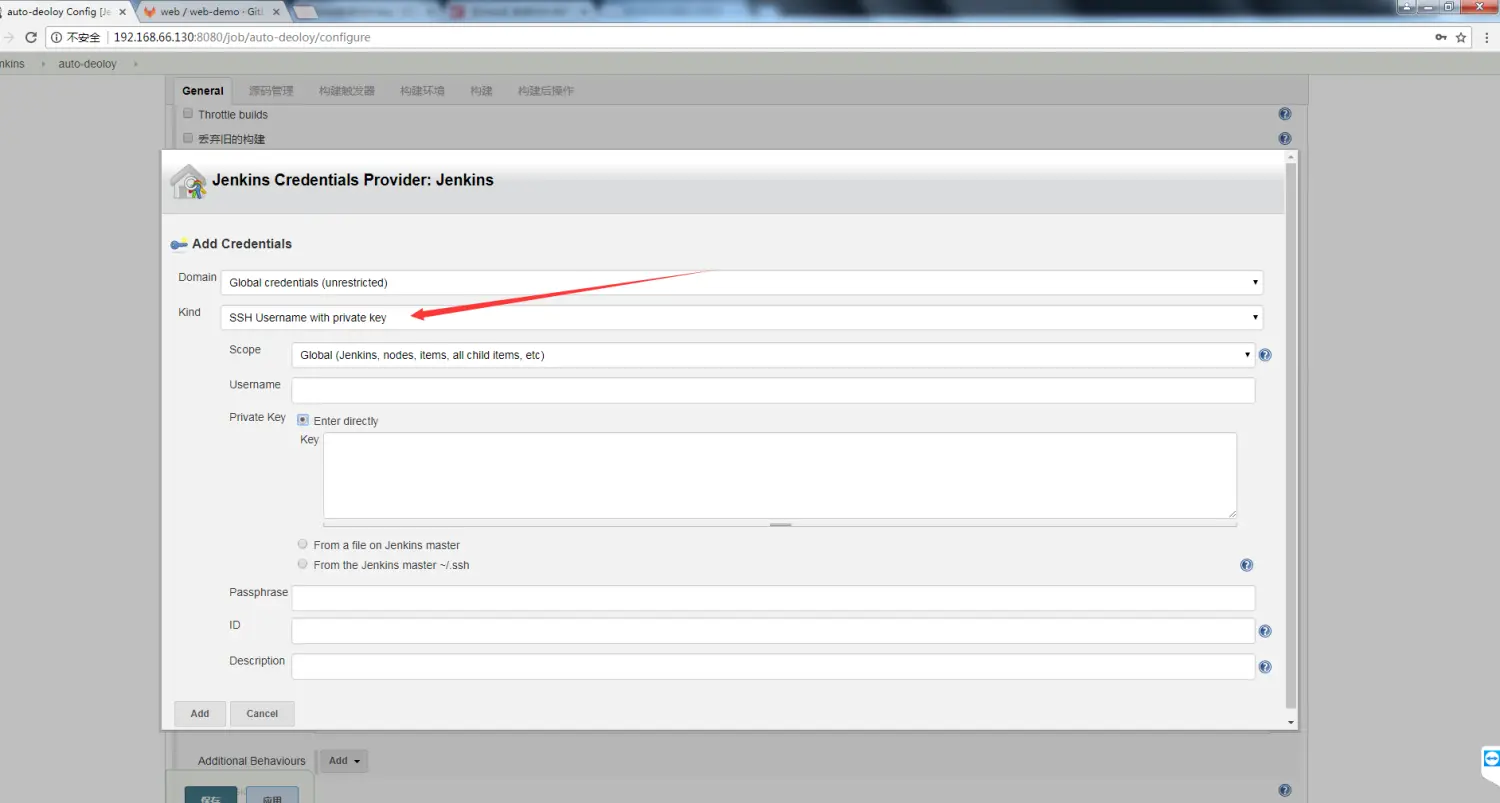Open the auto-deoloy breadcrumb link
This screenshot has height=803, width=1500.
(x=87, y=64)
